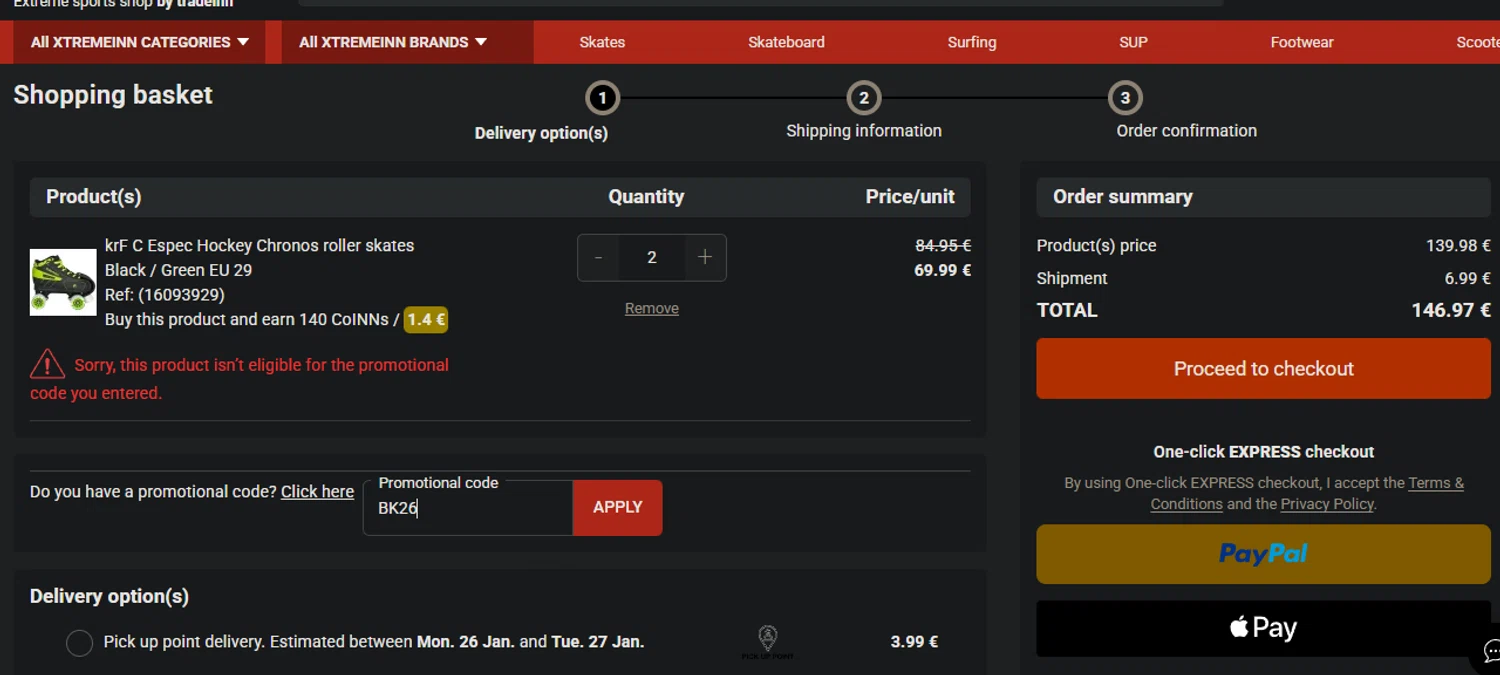
Task: Open krF C Espec Hockey Chronos product link
Action: [x=259, y=245]
